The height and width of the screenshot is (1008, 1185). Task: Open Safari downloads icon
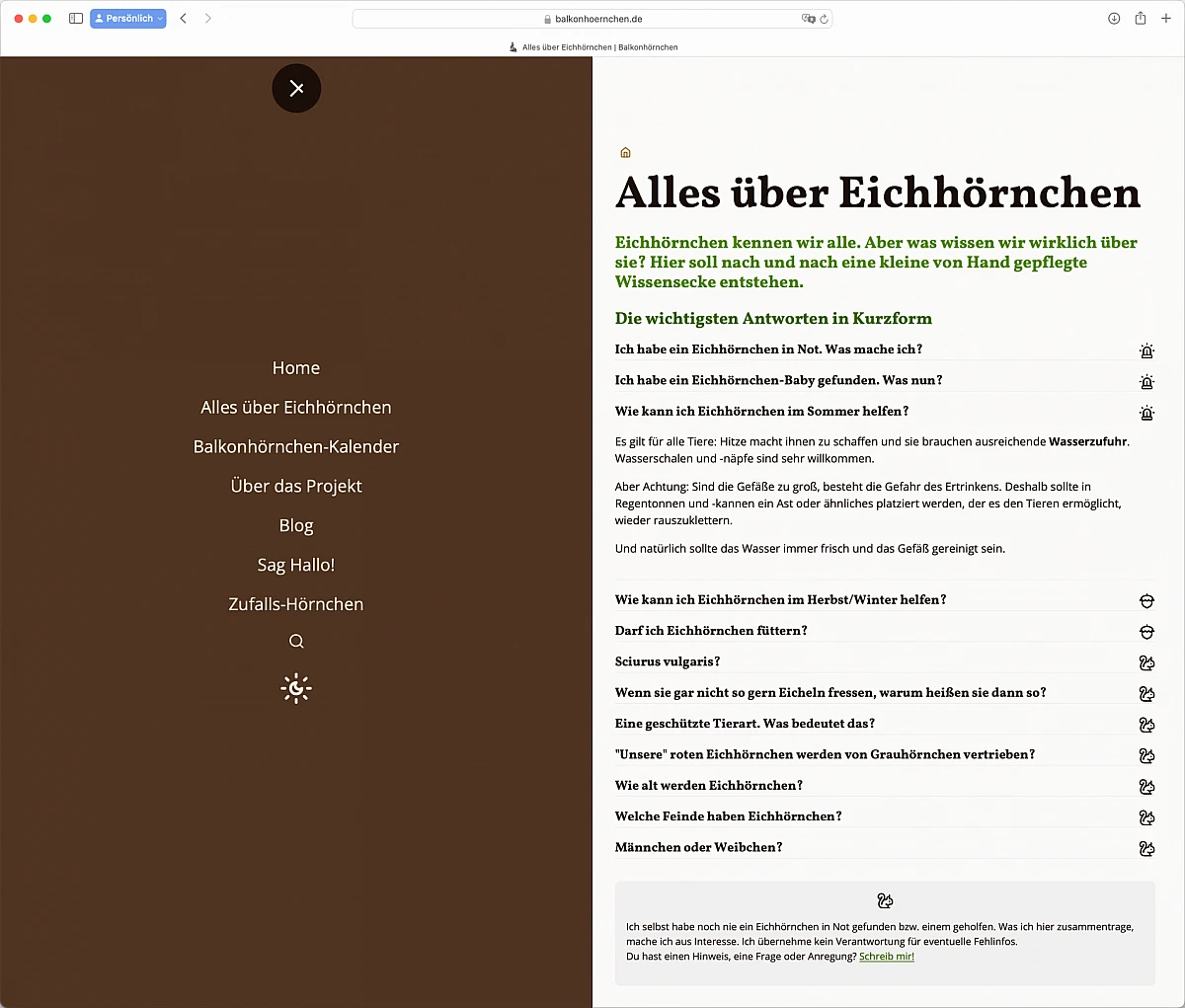pyautogui.click(x=1114, y=19)
